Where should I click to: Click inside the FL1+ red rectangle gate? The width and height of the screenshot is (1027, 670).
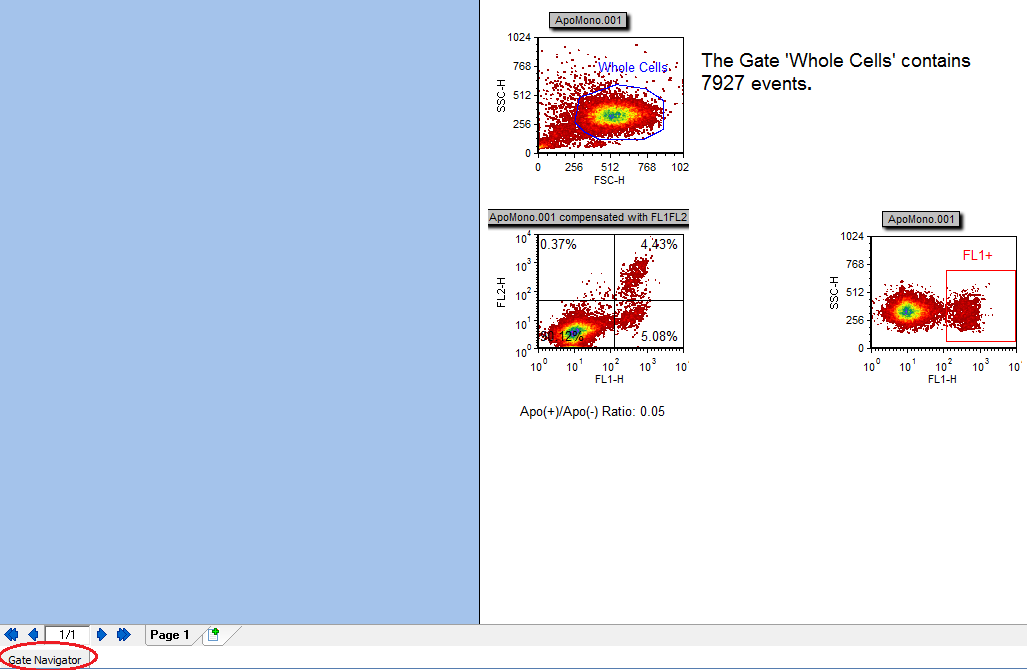[981, 306]
